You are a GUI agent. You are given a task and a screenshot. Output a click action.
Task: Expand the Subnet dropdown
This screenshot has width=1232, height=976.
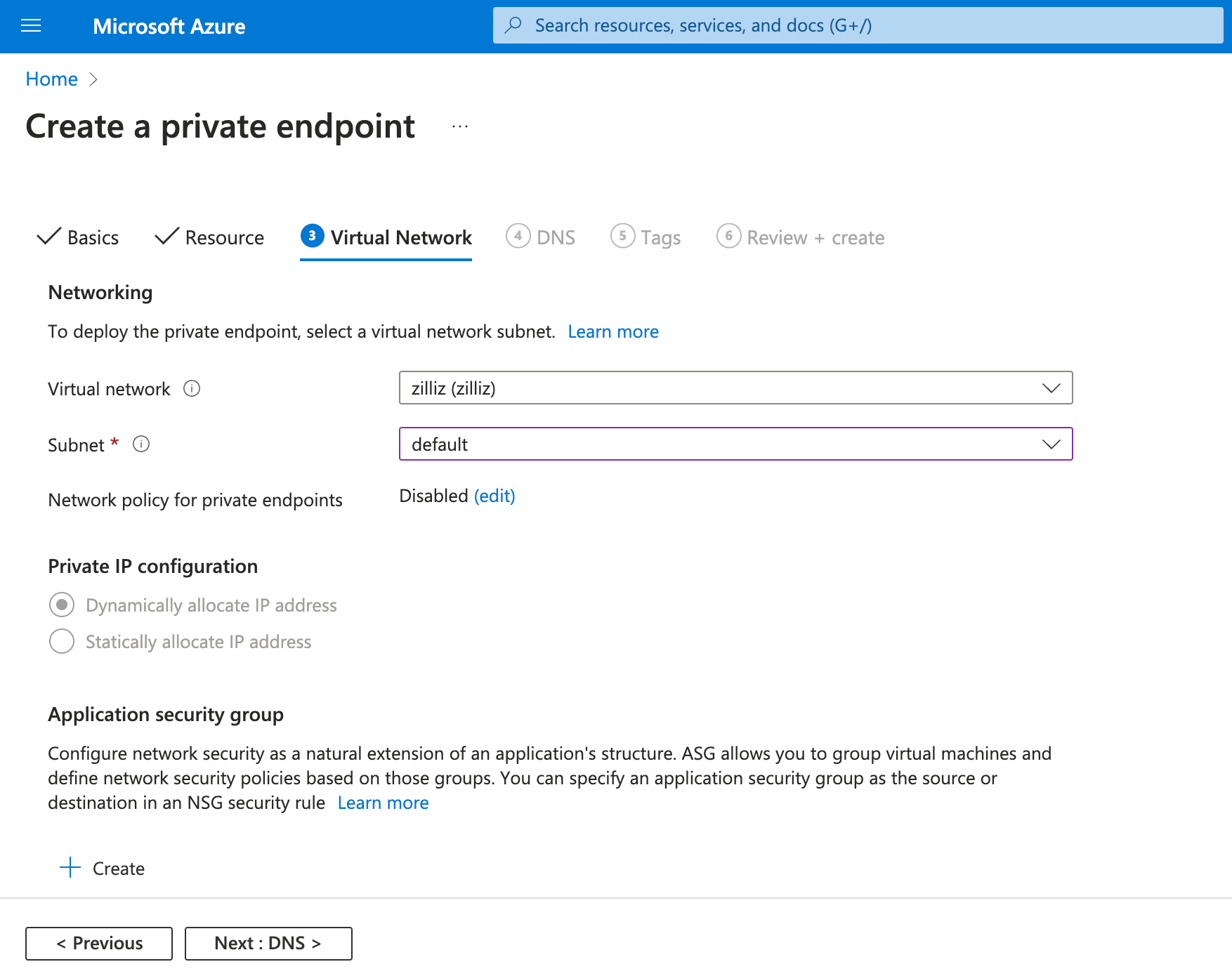[x=735, y=444]
